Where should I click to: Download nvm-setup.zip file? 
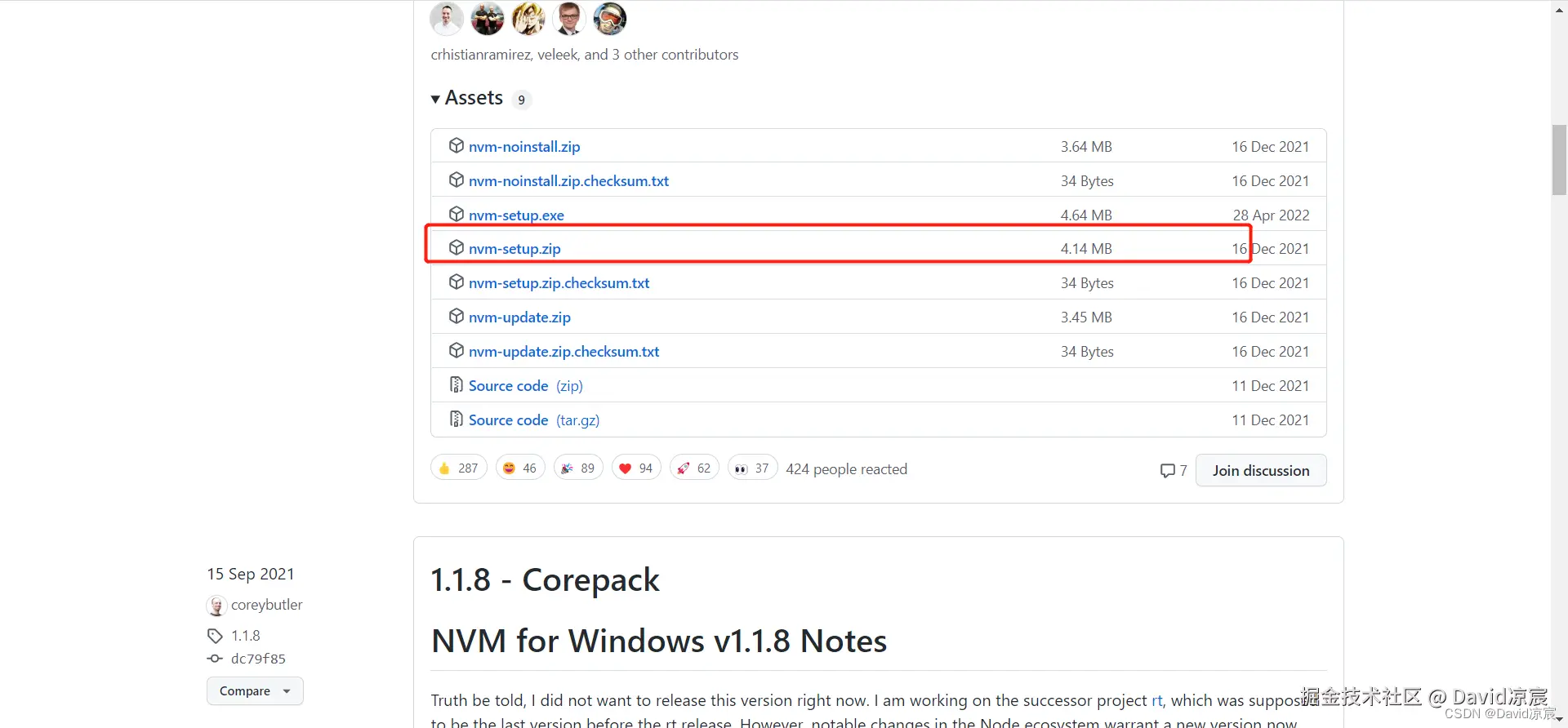point(514,249)
